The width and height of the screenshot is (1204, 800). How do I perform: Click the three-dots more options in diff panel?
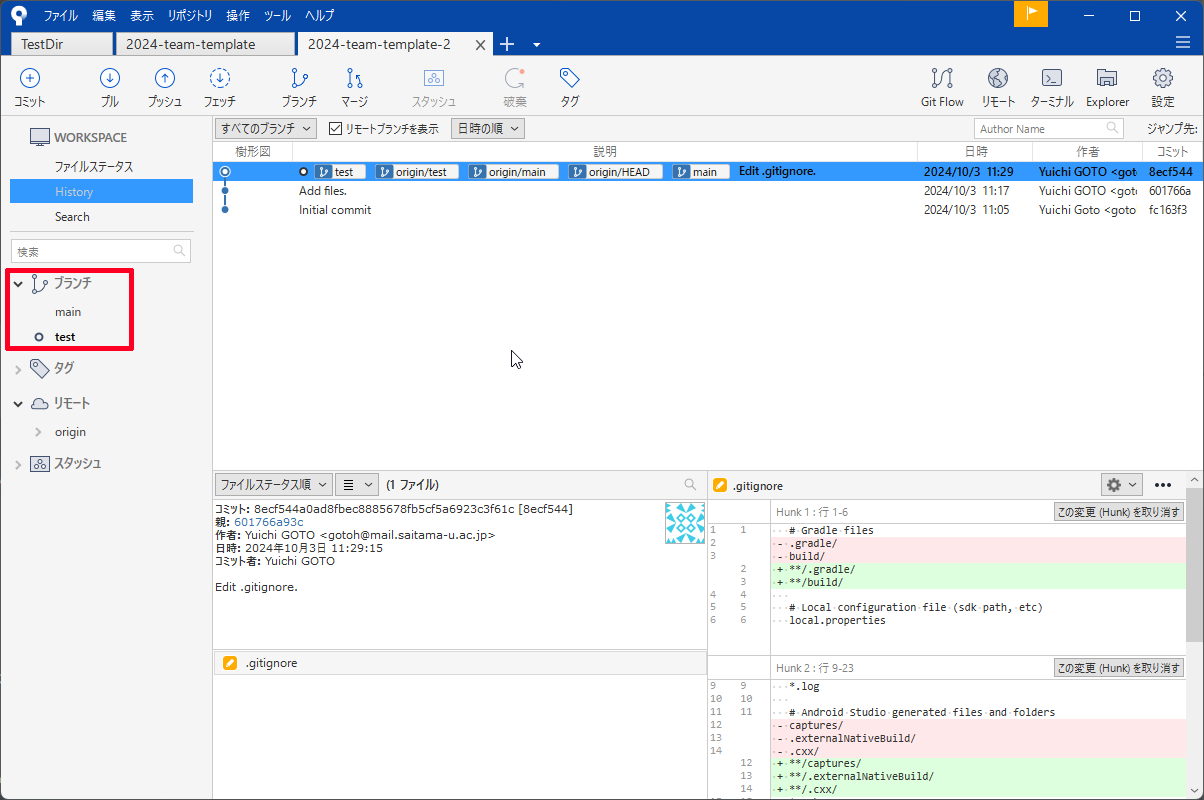[1163, 485]
